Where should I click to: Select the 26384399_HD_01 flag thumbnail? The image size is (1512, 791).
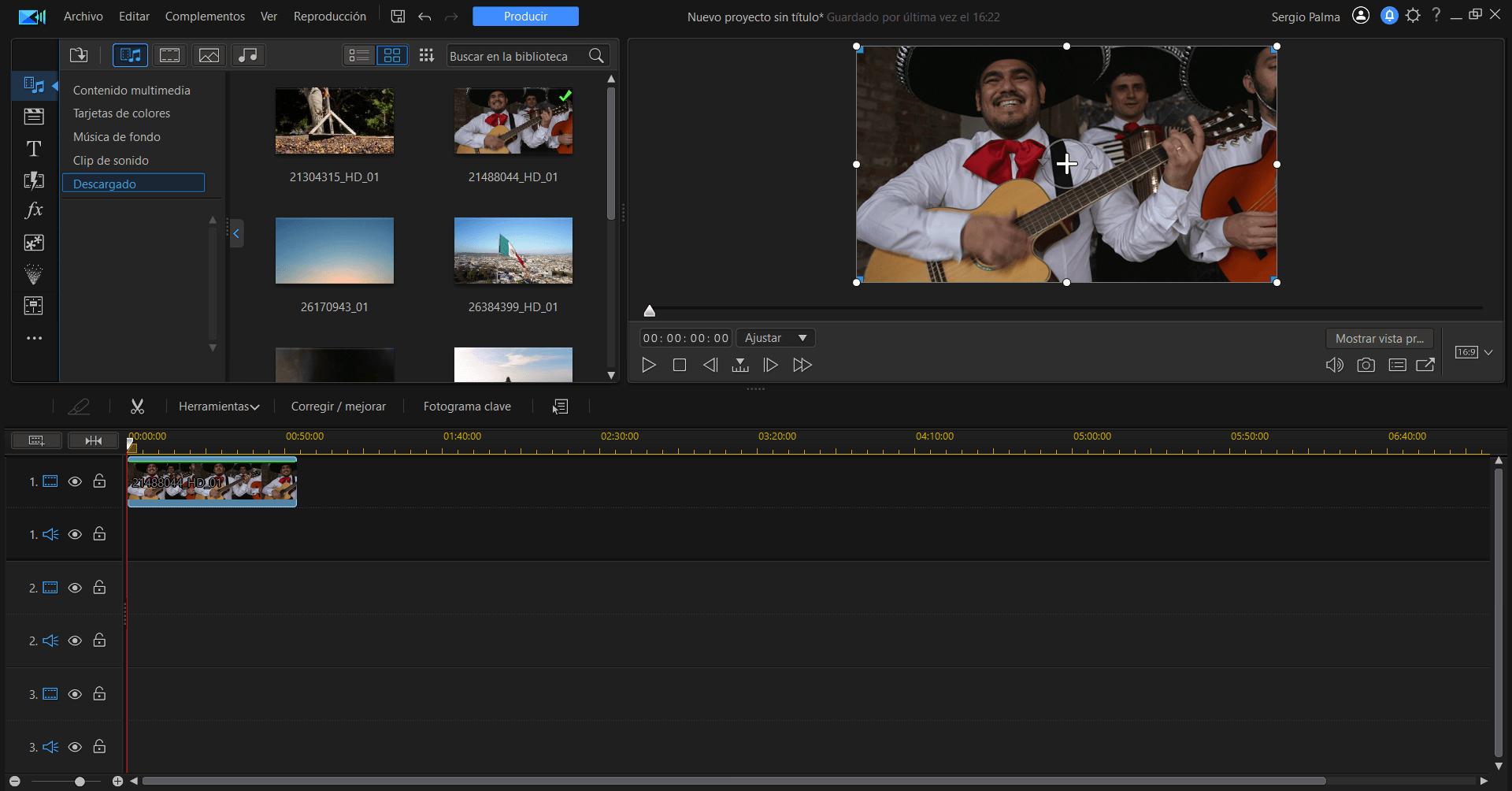pyautogui.click(x=513, y=251)
